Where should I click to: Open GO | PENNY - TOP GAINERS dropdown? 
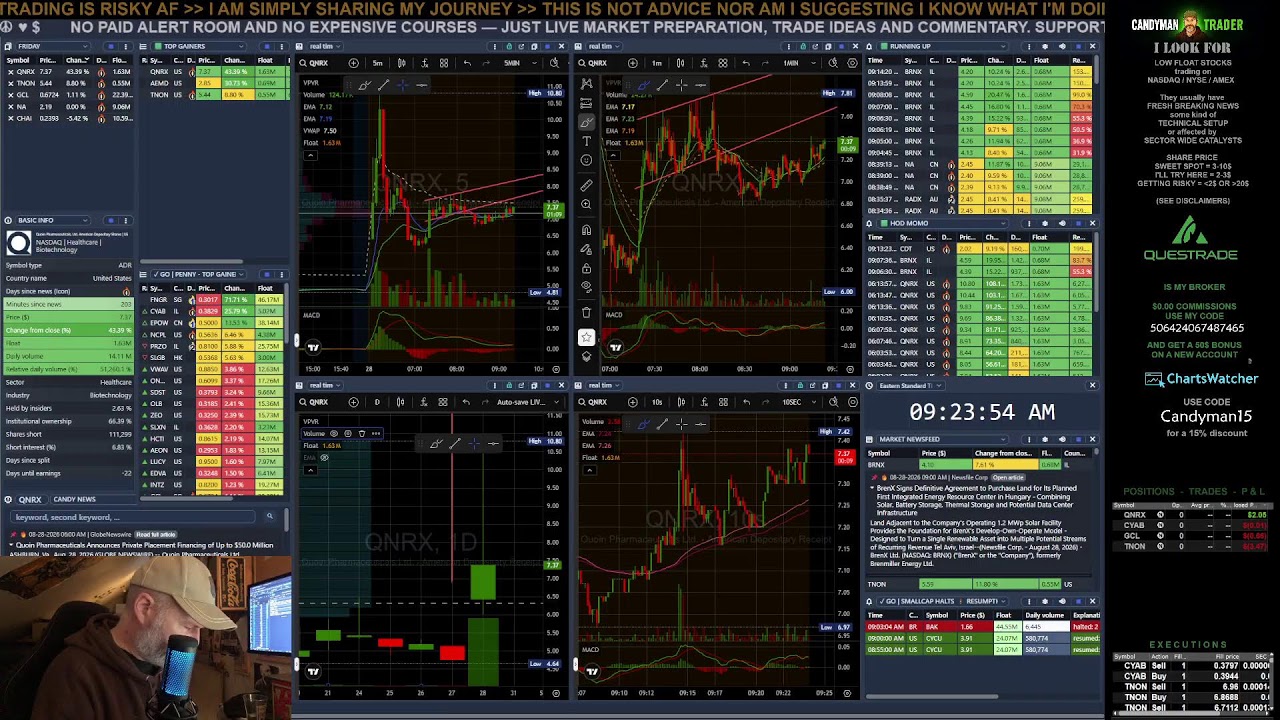coord(199,274)
